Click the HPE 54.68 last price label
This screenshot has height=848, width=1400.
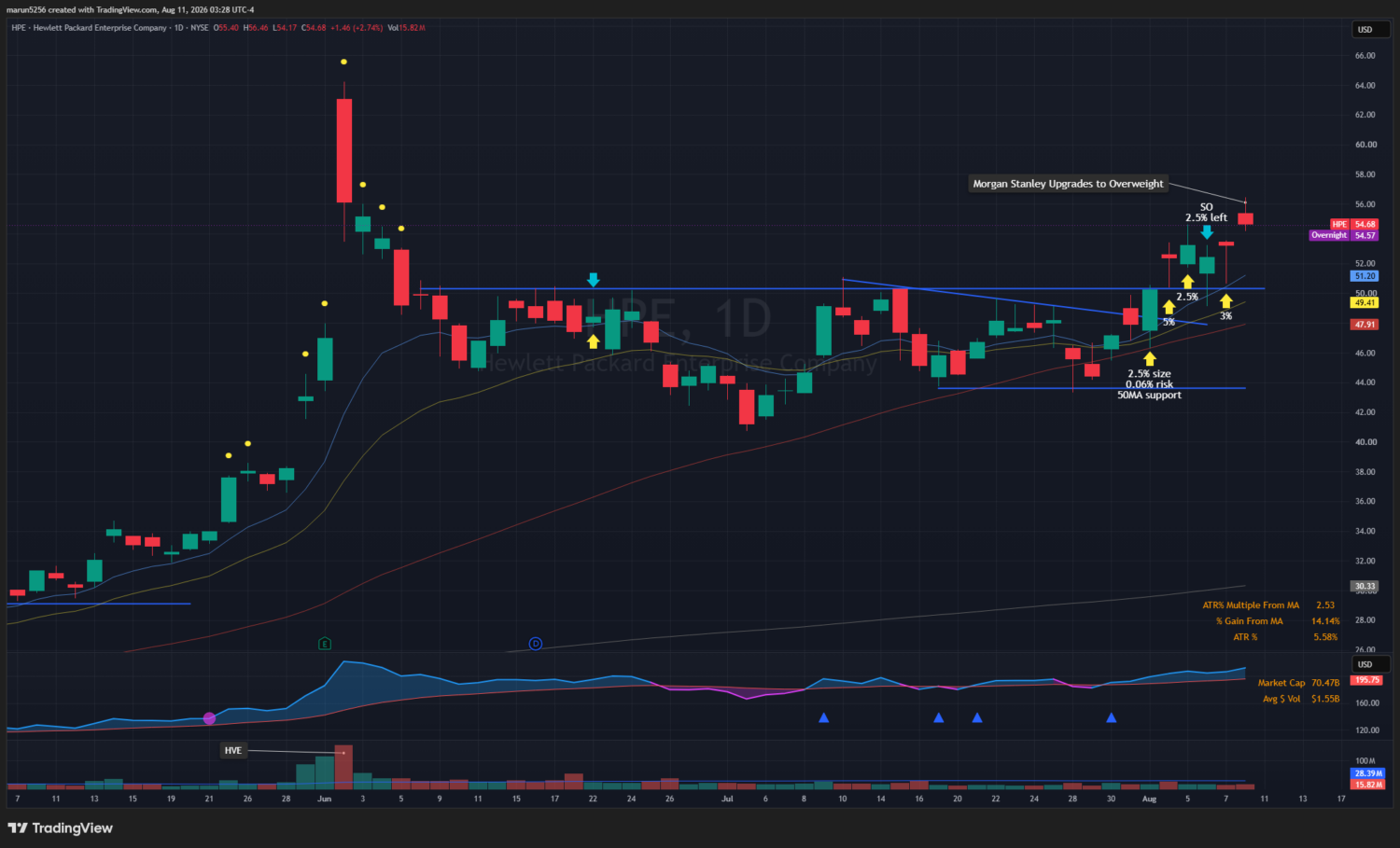(1353, 225)
